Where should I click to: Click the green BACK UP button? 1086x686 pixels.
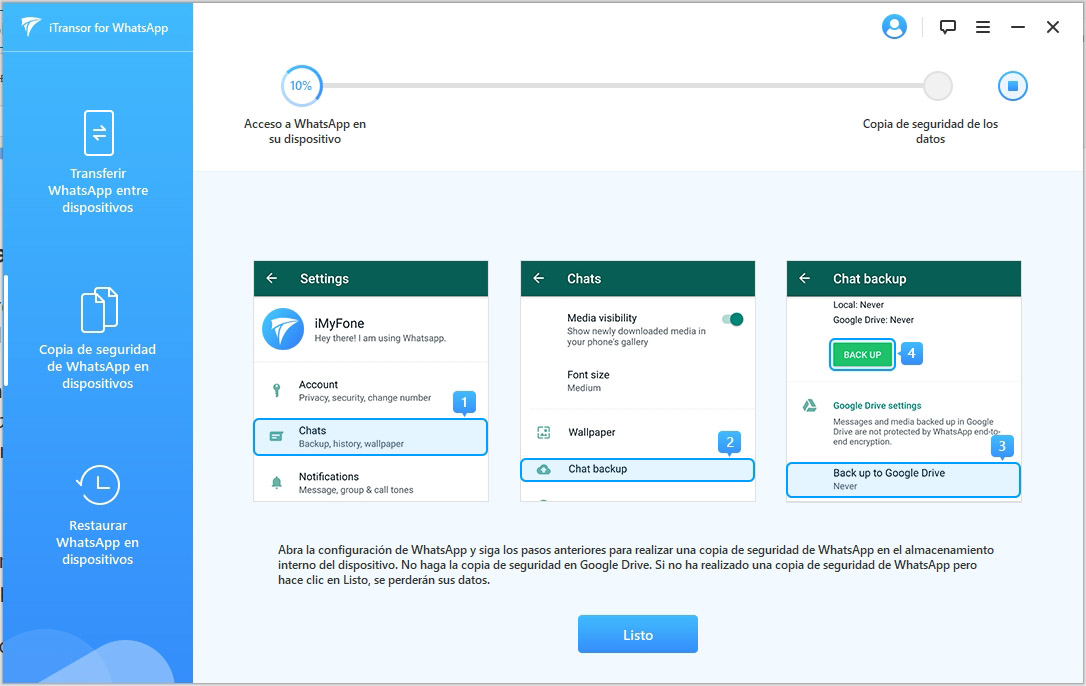click(x=862, y=354)
